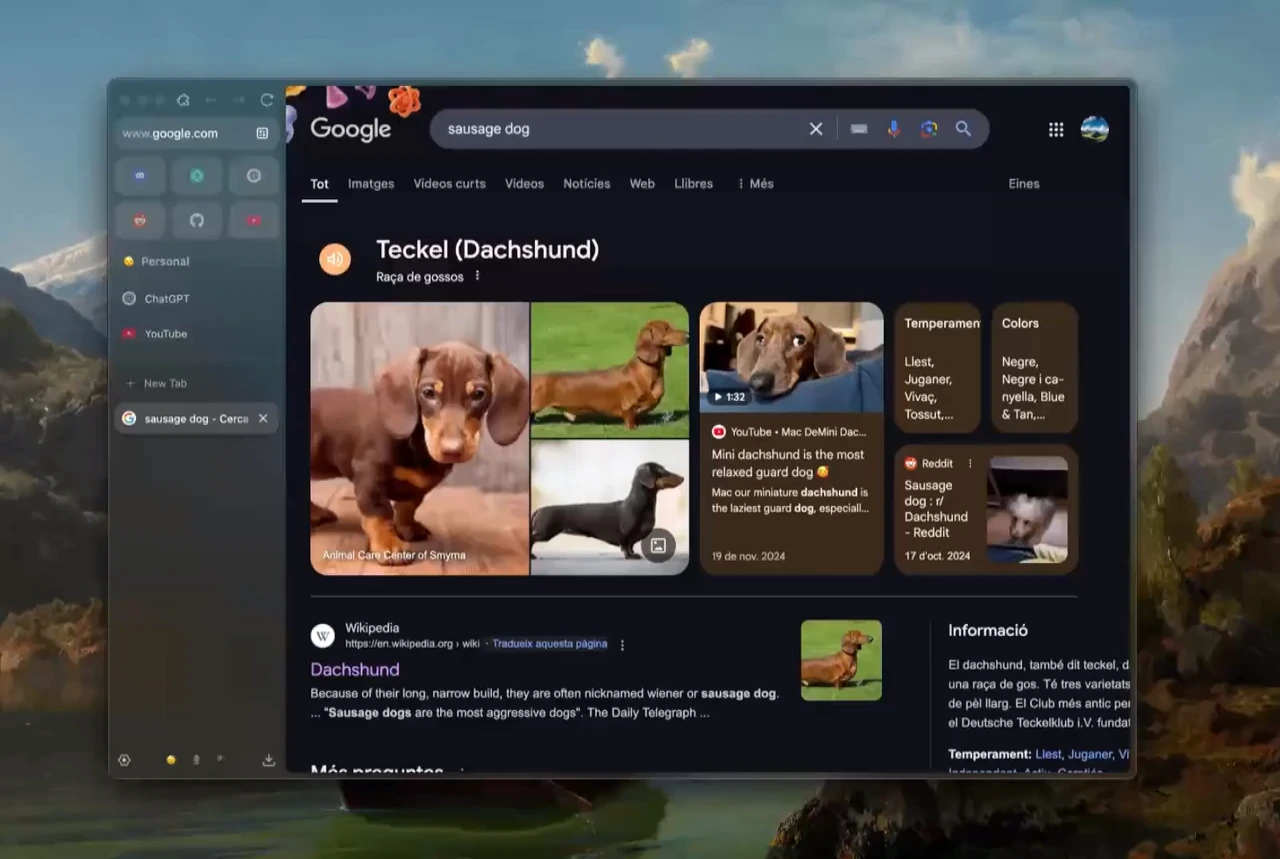The image size is (1280, 859).
Task: Switch to the Imatges search tab
Action: click(370, 184)
